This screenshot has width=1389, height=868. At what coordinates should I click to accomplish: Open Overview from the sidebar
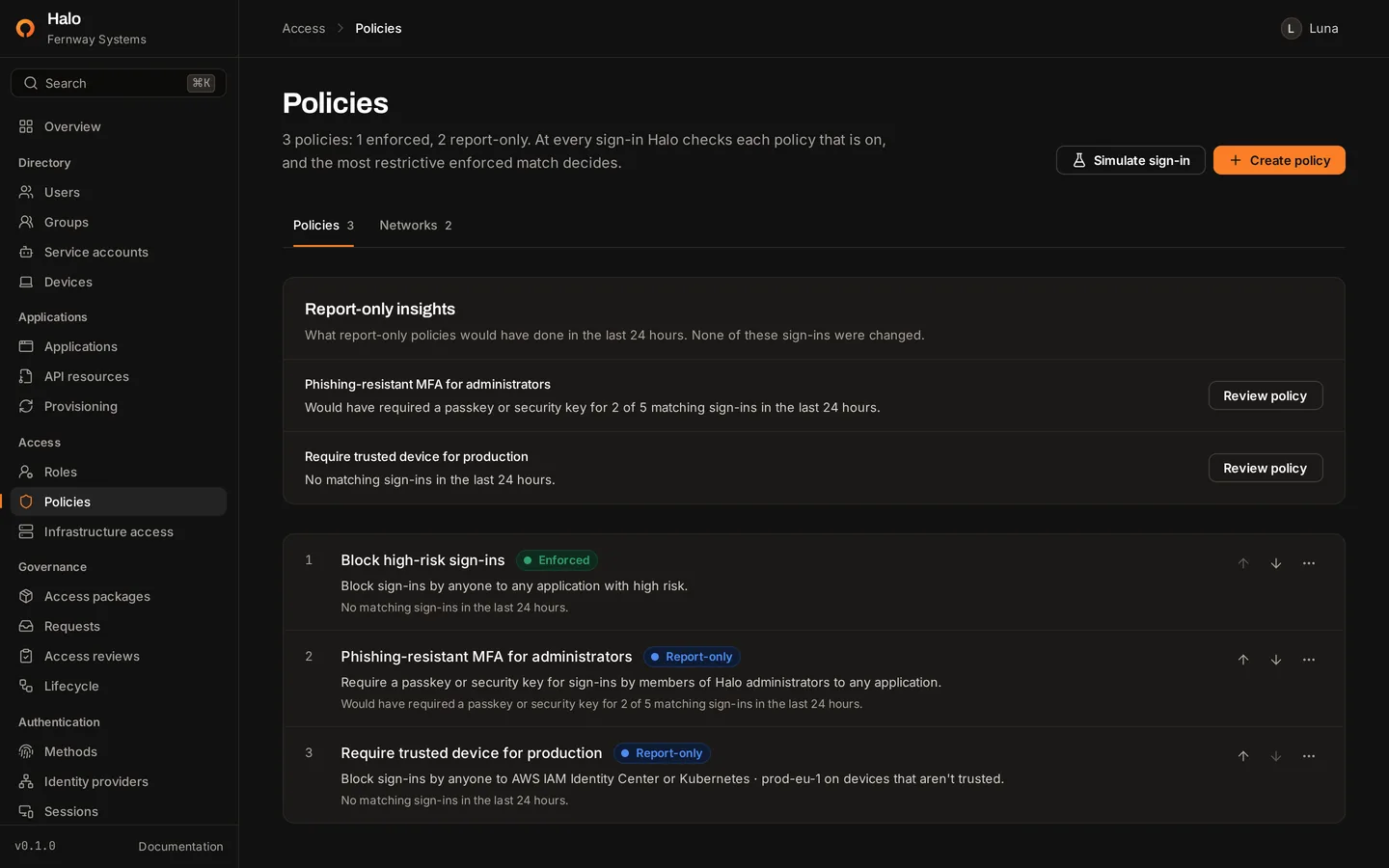(119, 126)
